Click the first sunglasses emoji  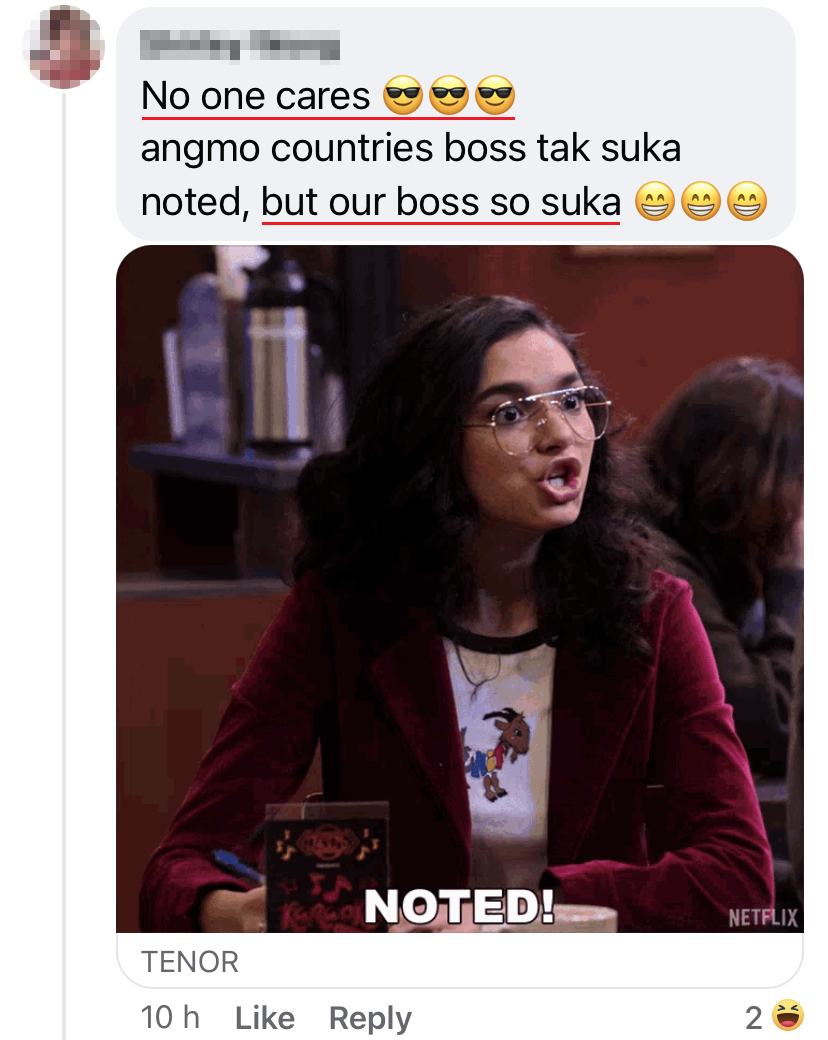(403, 96)
